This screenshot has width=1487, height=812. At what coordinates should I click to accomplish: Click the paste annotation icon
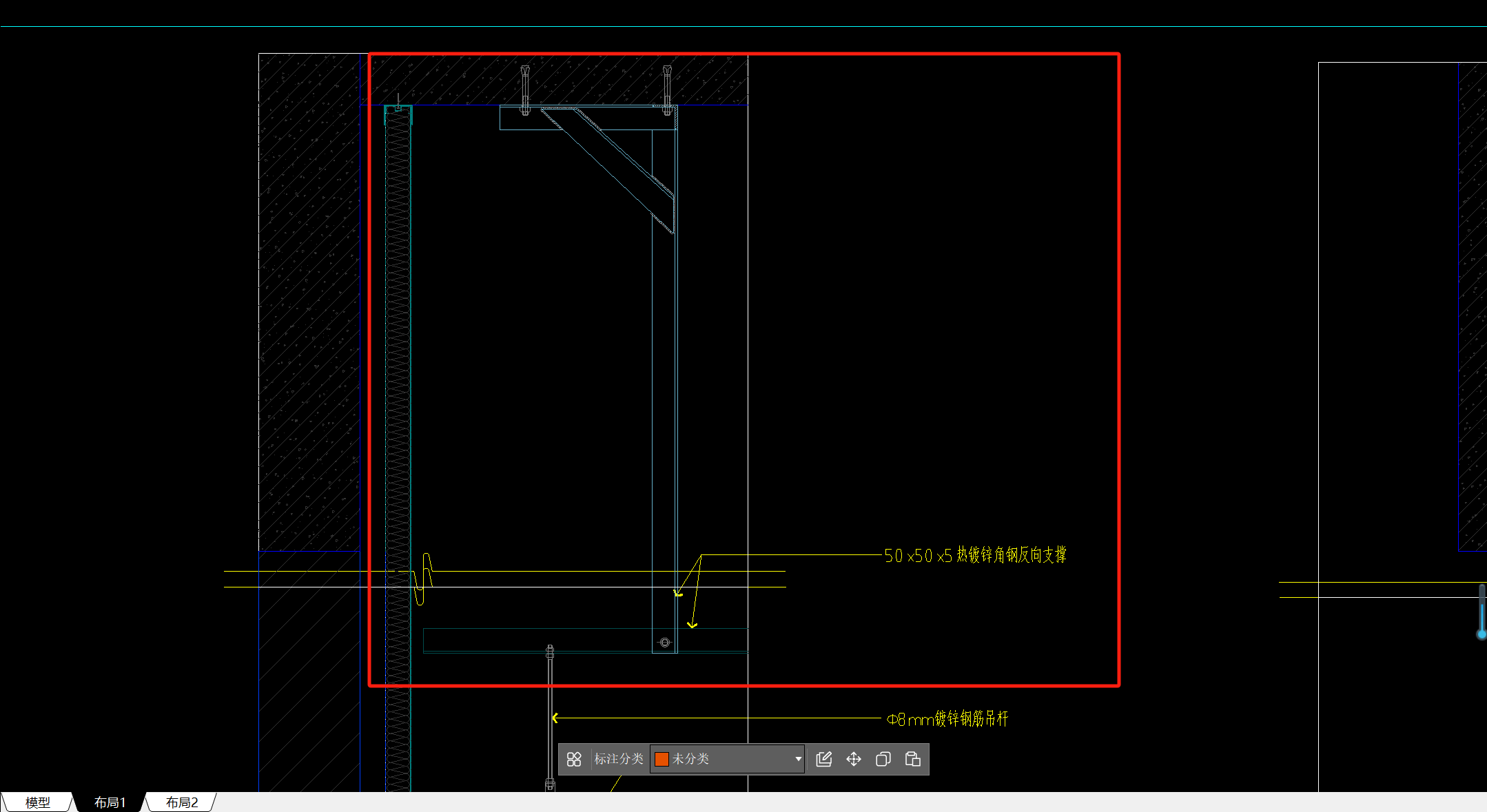point(913,759)
